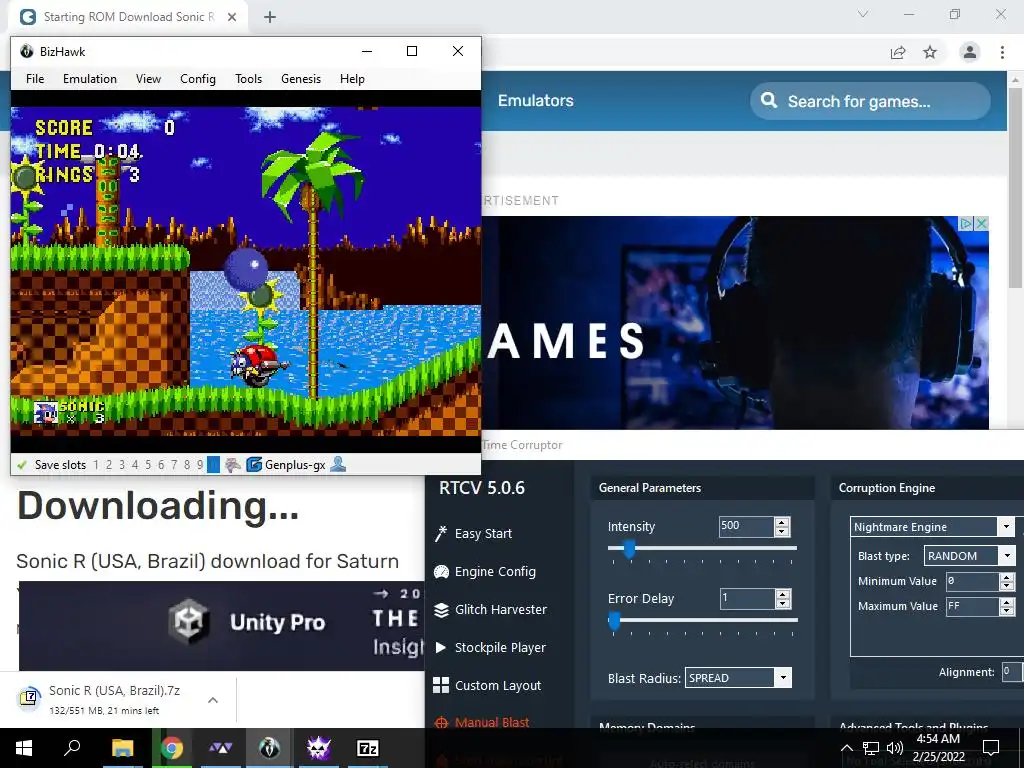Image resolution: width=1024 pixels, height=768 pixels.
Task: Select save slot 6 in BizHawk
Action: (x=161, y=465)
